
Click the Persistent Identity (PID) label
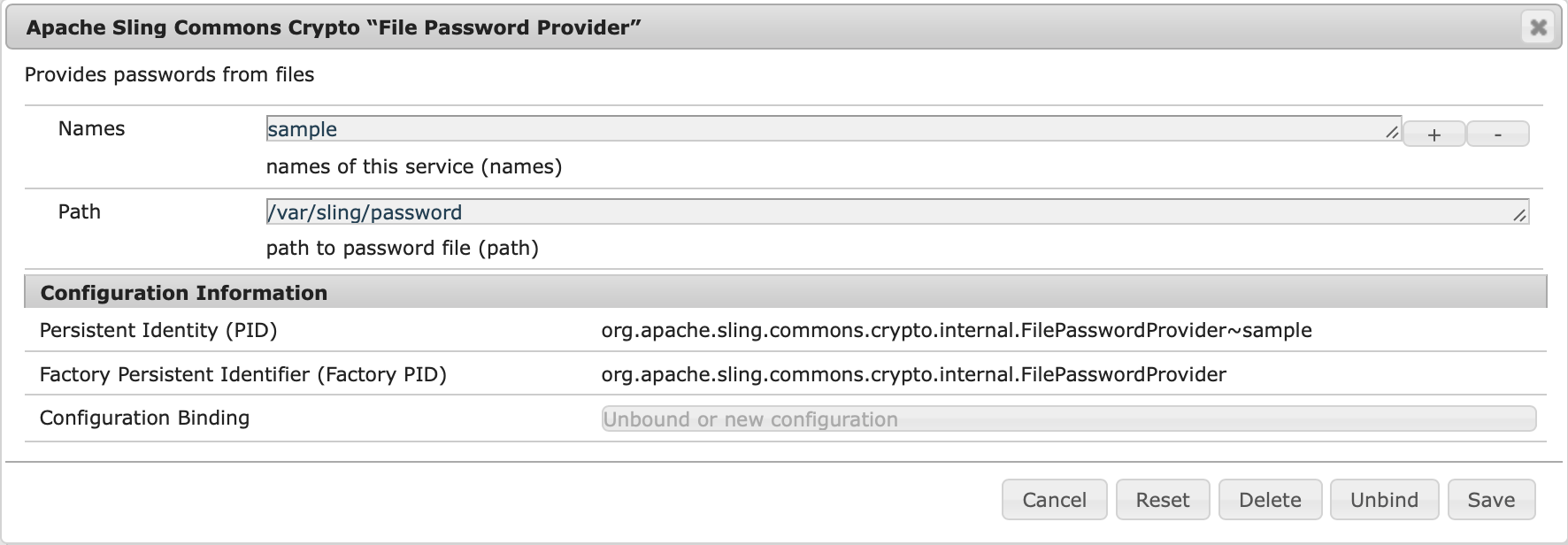point(158,331)
